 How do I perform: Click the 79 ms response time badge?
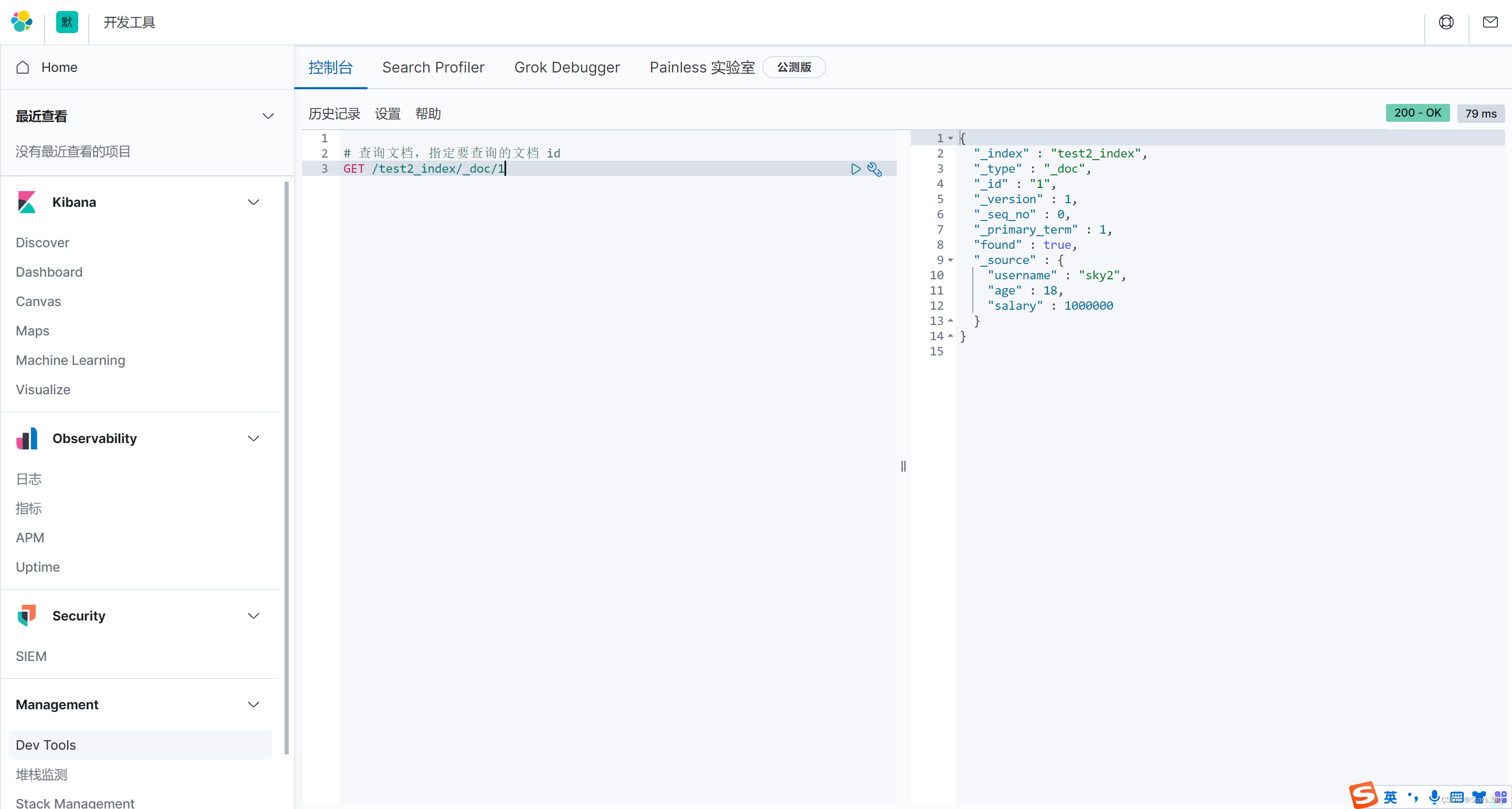click(1480, 113)
